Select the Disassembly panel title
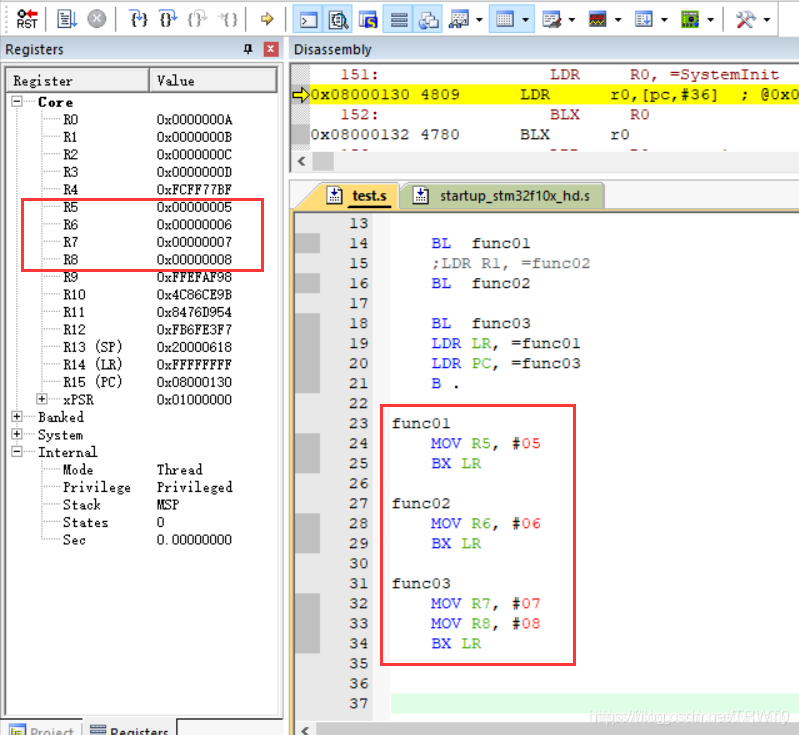Viewport: 799px width, 735px height. [333, 49]
